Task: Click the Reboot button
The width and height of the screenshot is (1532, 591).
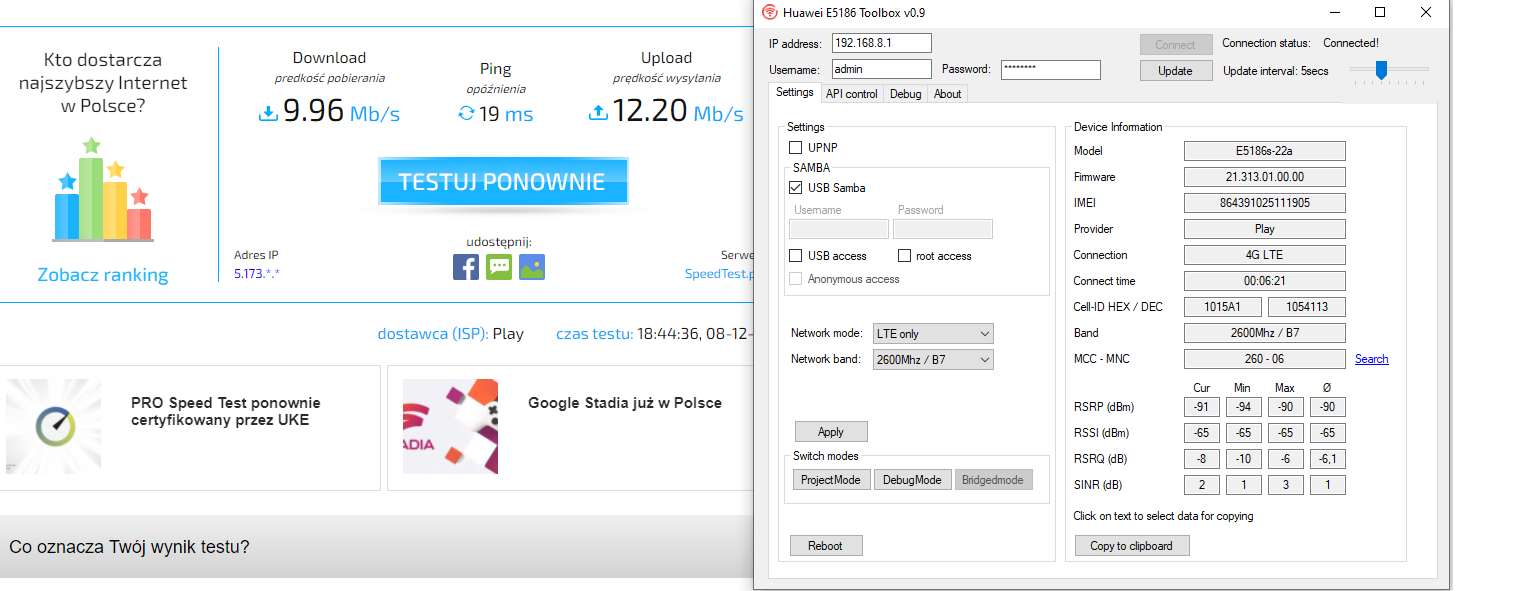Action: (x=826, y=546)
